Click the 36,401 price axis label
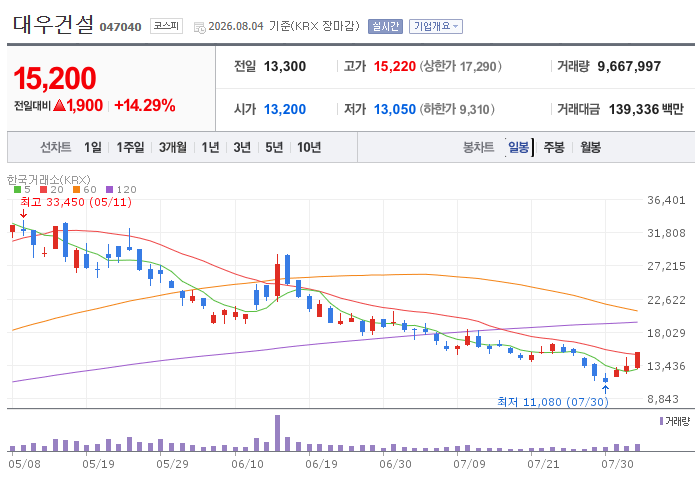The width and height of the screenshot is (695, 478). 666,200
